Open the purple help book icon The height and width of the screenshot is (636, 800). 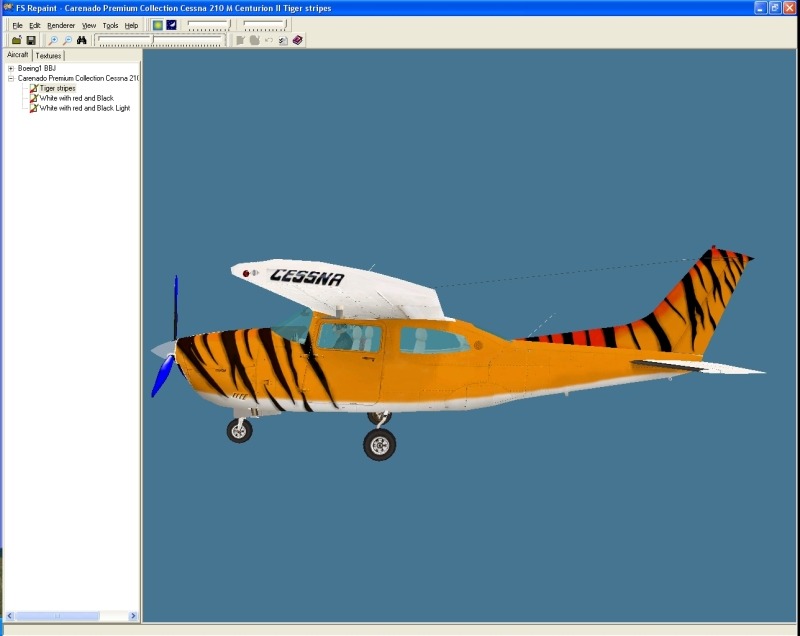point(297,40)
